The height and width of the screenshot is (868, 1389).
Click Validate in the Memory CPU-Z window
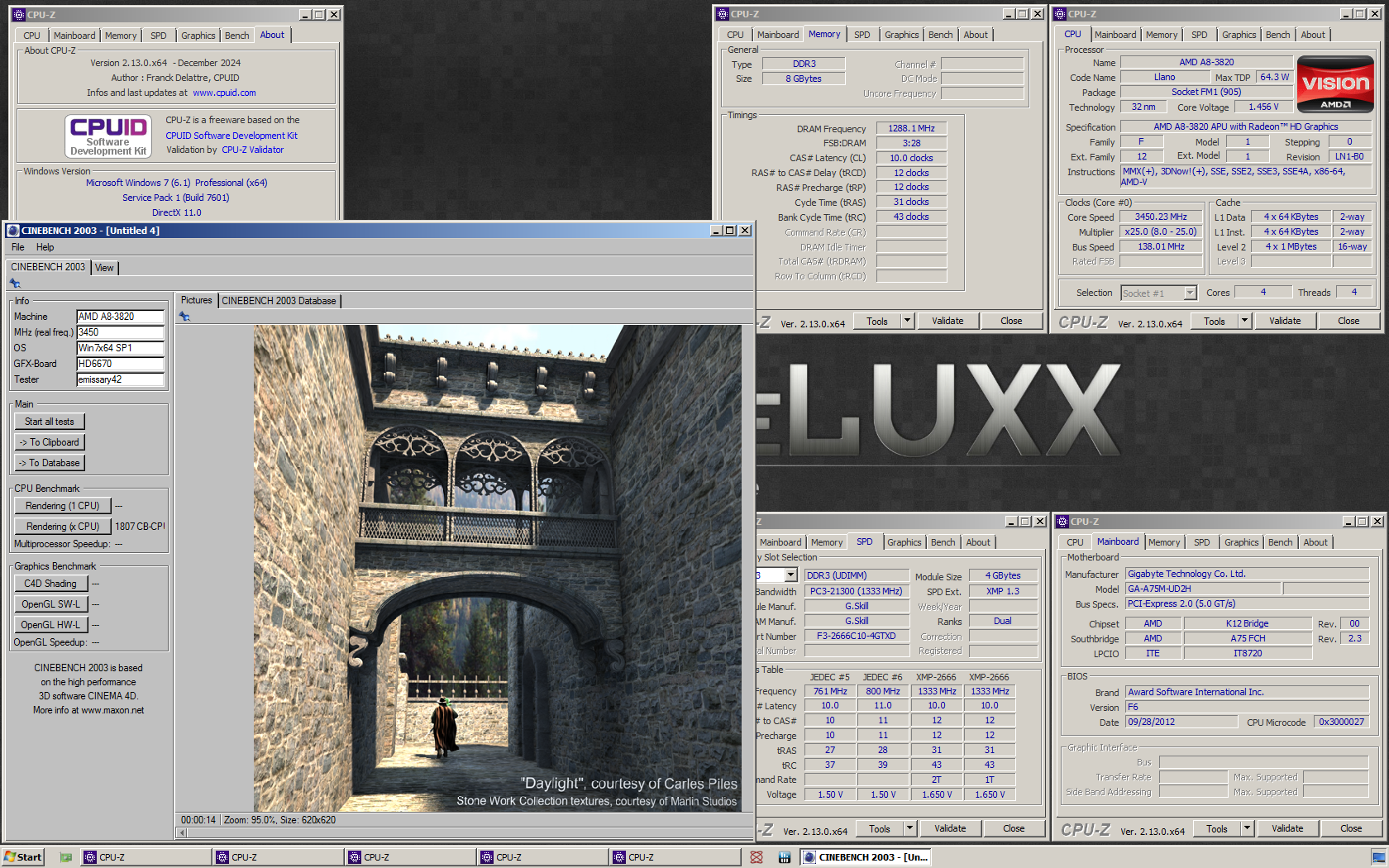click(x=947, y=321)
